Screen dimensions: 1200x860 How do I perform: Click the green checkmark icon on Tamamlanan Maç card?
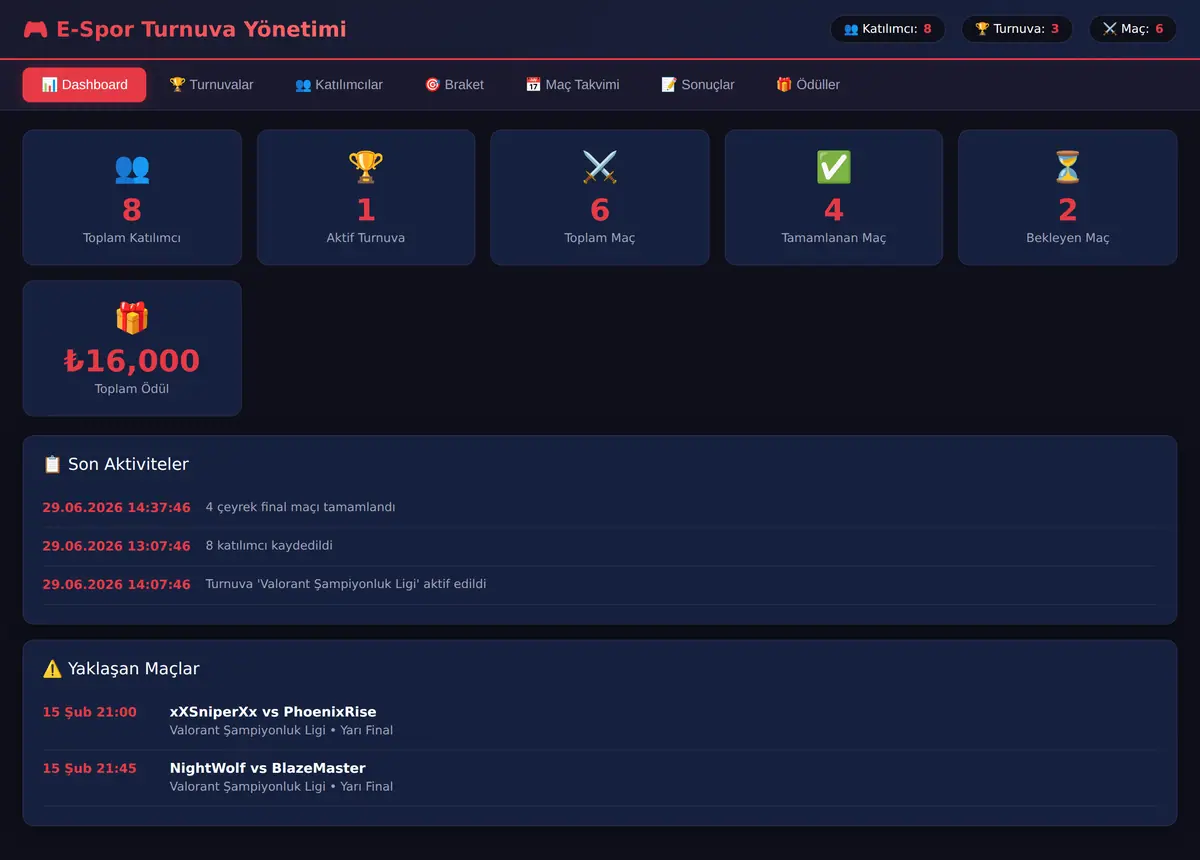click(x=834, y=167)
